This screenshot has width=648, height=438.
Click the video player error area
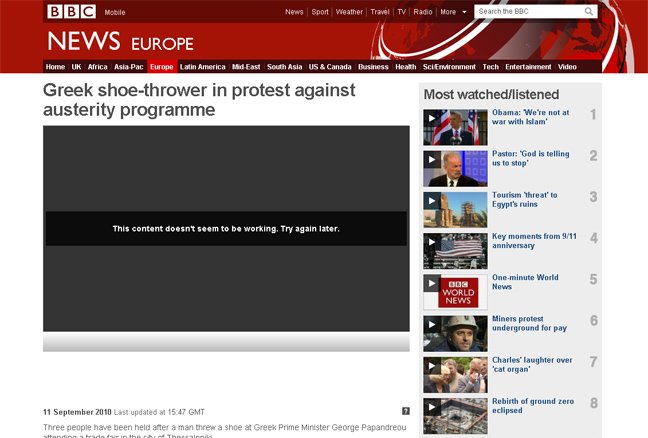point(226,229)
